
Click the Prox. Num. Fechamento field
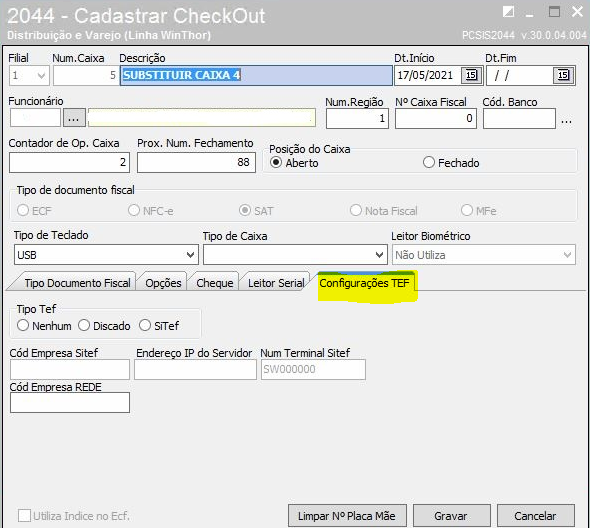tap(196, 163)
